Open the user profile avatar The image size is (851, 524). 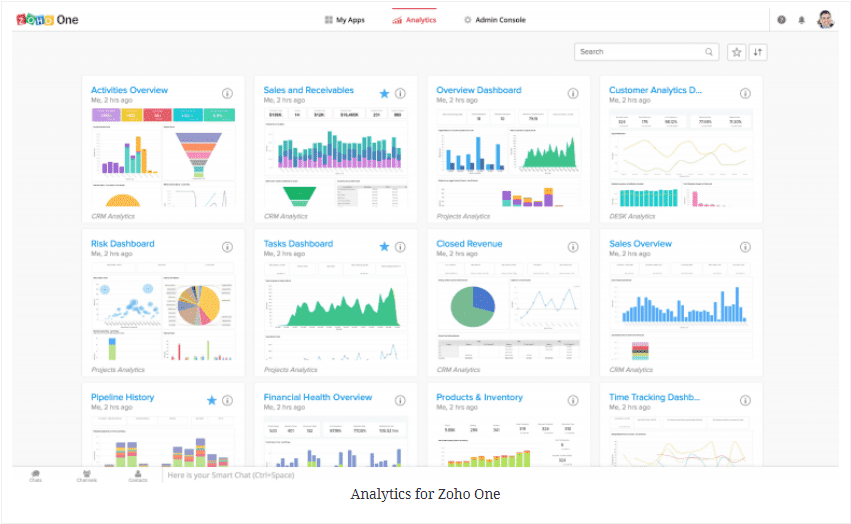click(825, 20)
